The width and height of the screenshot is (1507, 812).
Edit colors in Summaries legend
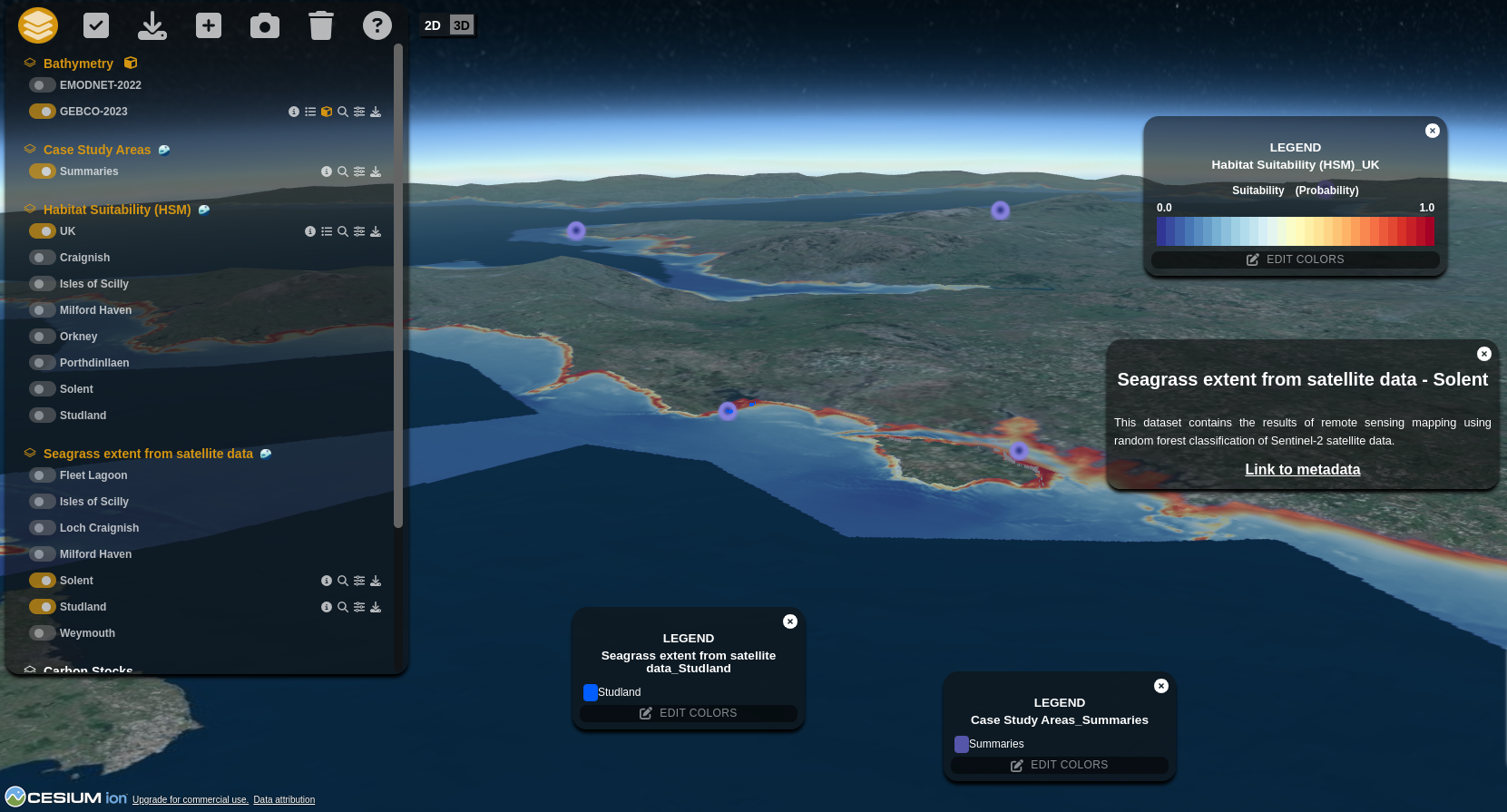point(1060,765)
